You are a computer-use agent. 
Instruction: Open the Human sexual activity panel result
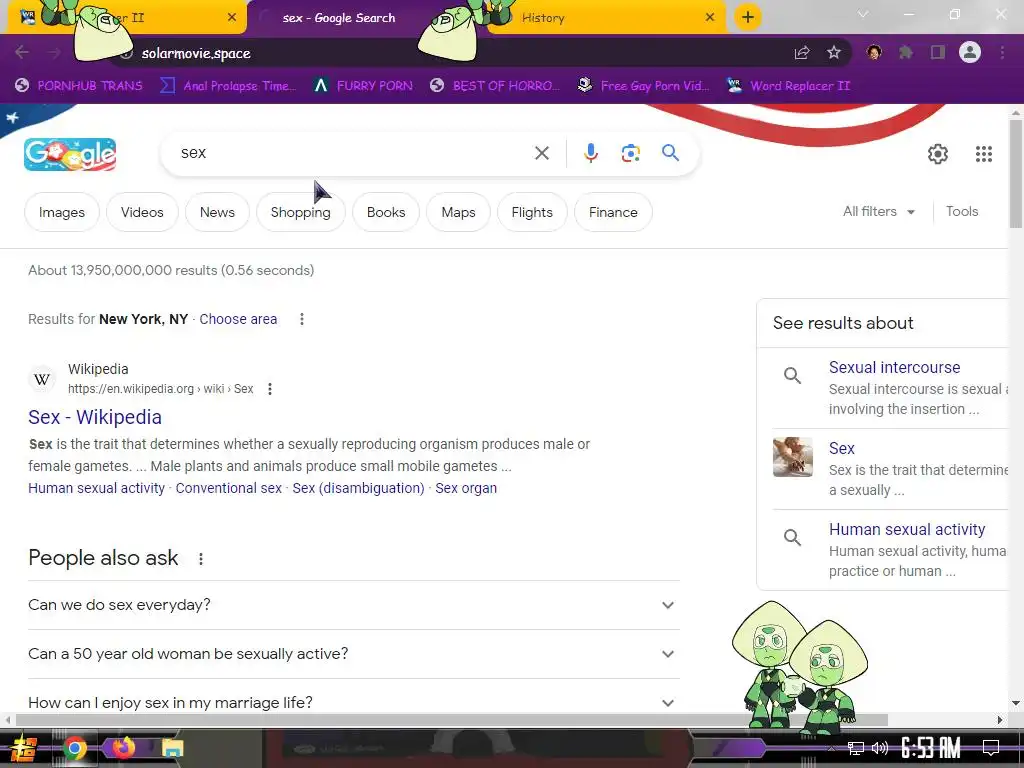click(x=906, y=530)
